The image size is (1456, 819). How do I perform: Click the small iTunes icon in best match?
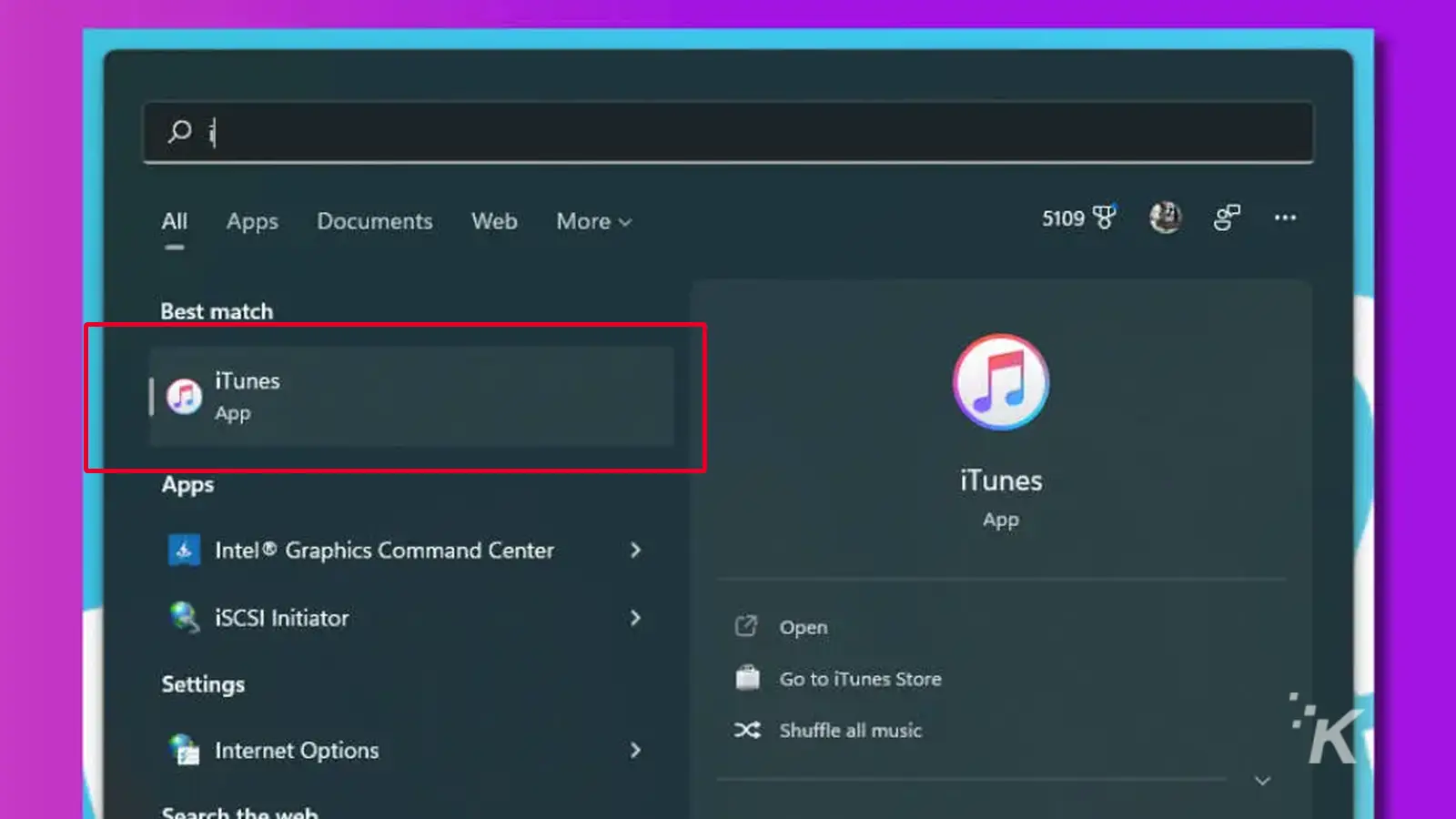(x=185, y=397)
